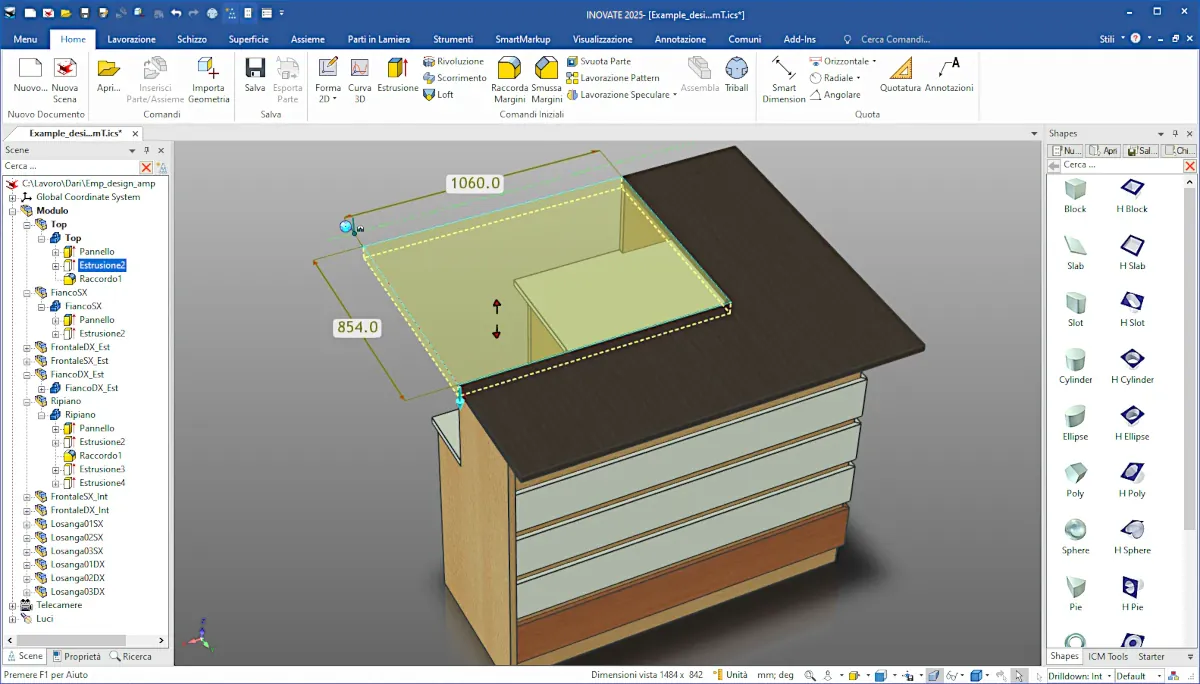Screen dimensions: 1200x684
Task: Open the Forma 2D dropdown
Action: [328, 99]
